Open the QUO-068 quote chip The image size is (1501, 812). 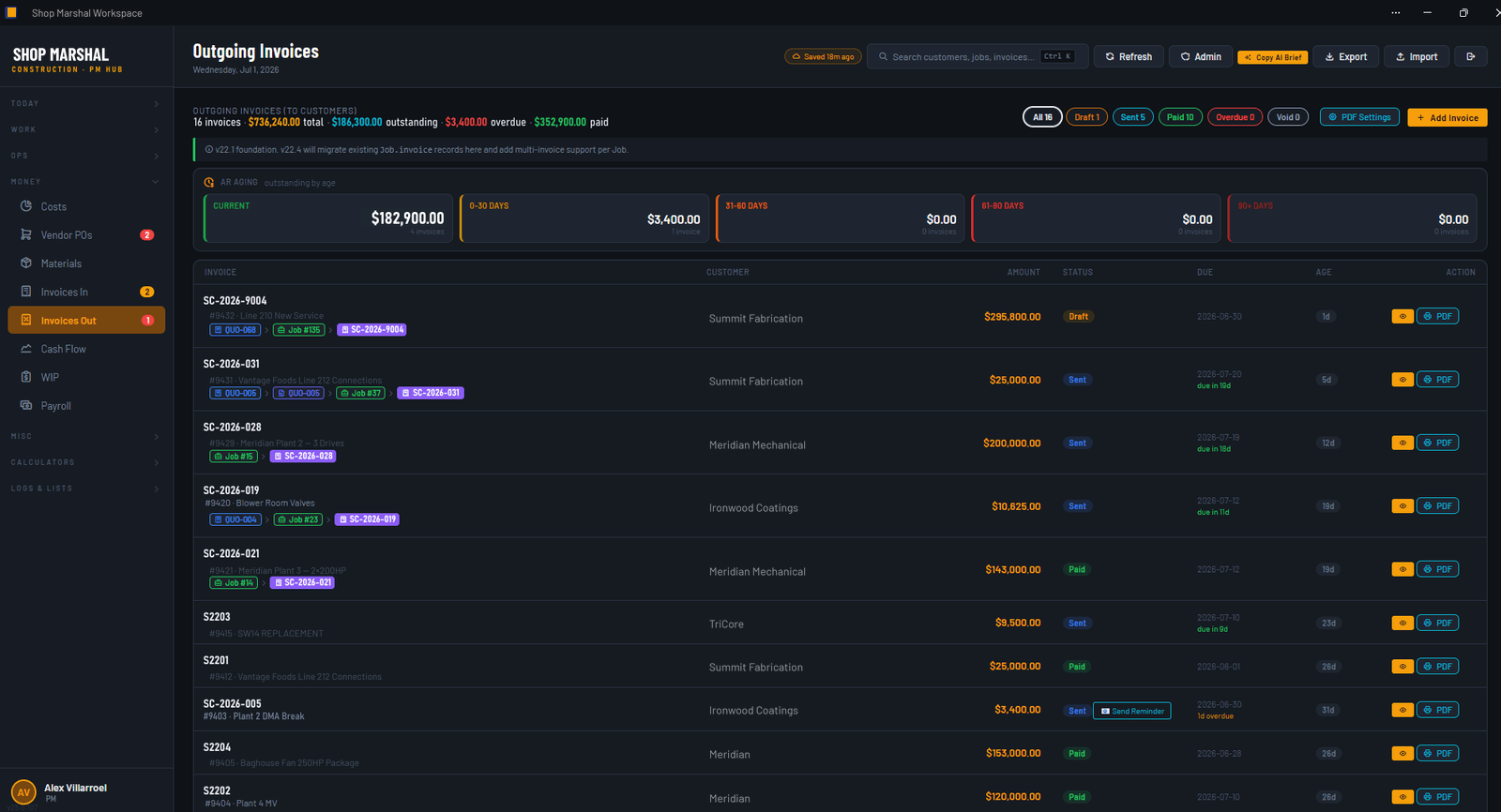tap(235, 330)
